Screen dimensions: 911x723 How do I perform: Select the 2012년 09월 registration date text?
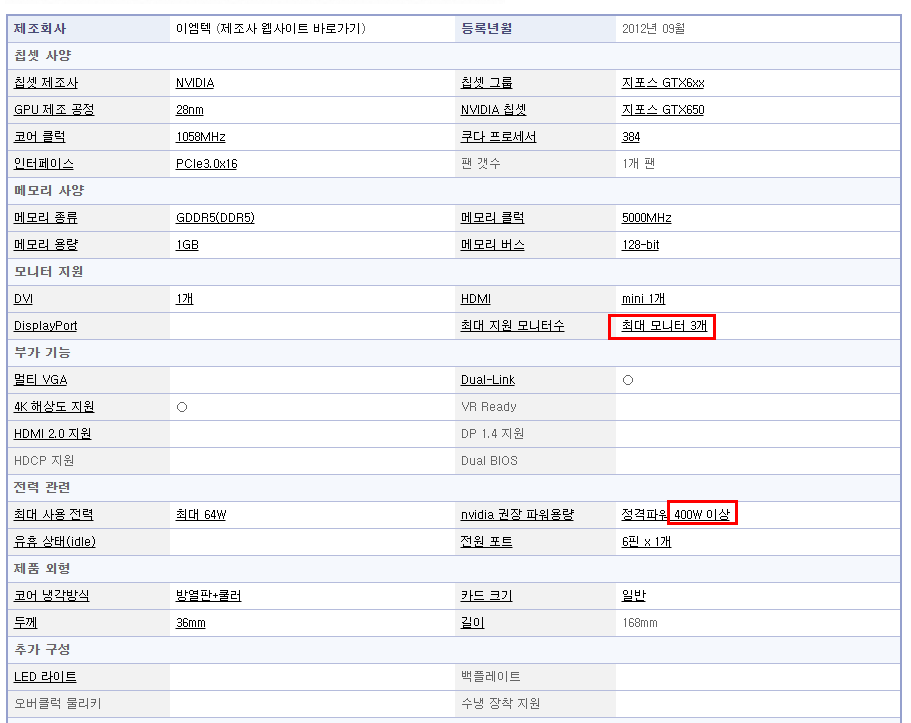653,29
